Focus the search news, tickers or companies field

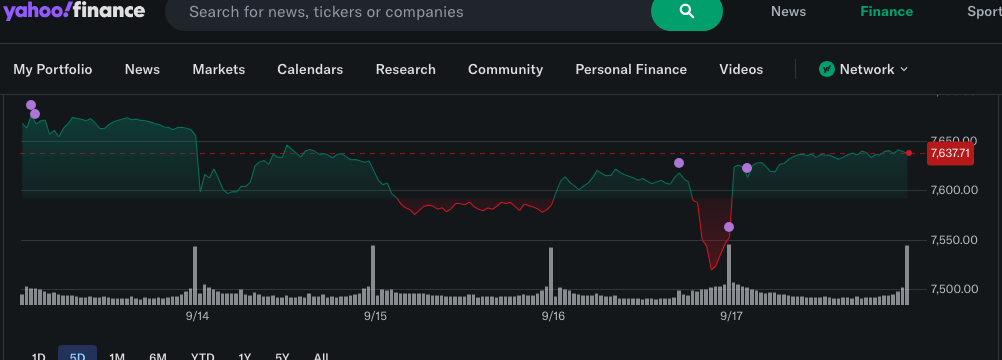(x=409, y=12)
